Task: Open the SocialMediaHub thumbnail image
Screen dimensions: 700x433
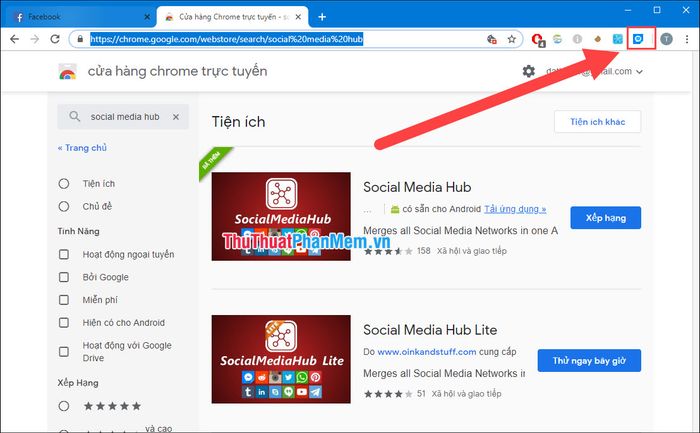Action: [281, 216]
